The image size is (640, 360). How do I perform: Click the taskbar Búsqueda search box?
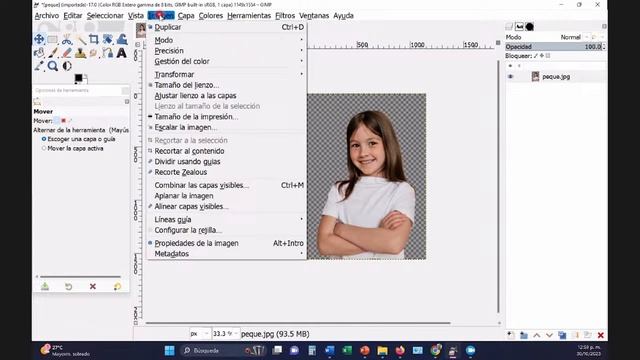pyautogui.click(x=222, y=350)
